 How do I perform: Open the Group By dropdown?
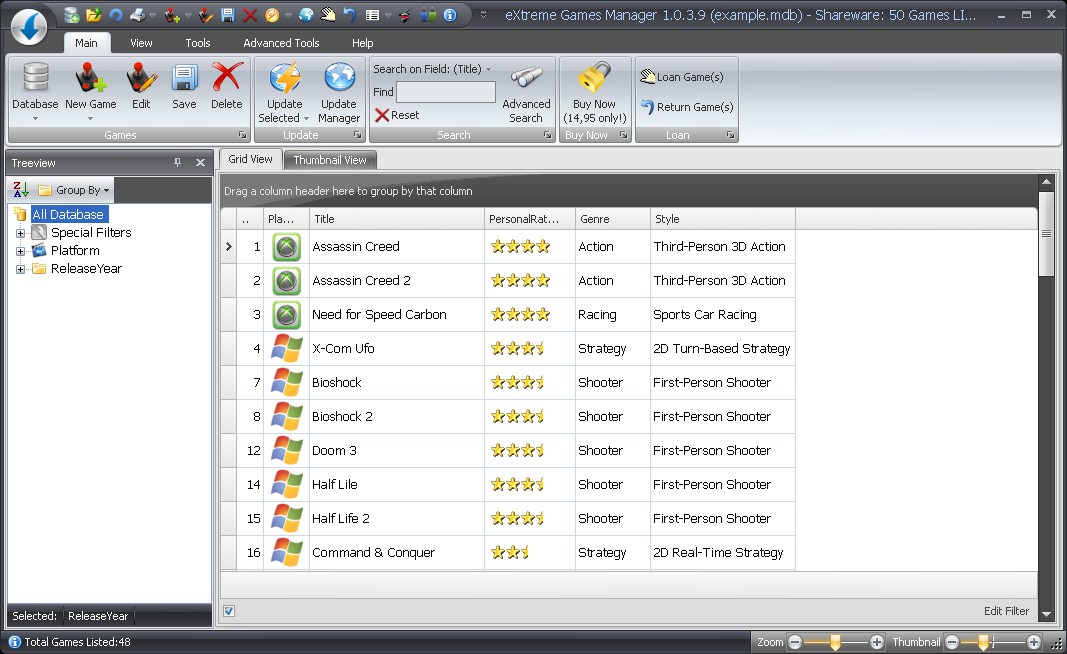[73, 190]
